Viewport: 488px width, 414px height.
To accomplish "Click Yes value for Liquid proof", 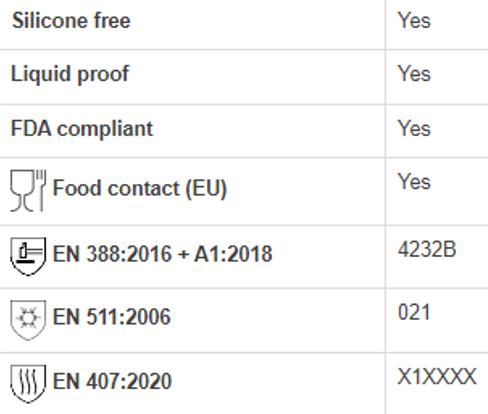I will pos(414,74).
